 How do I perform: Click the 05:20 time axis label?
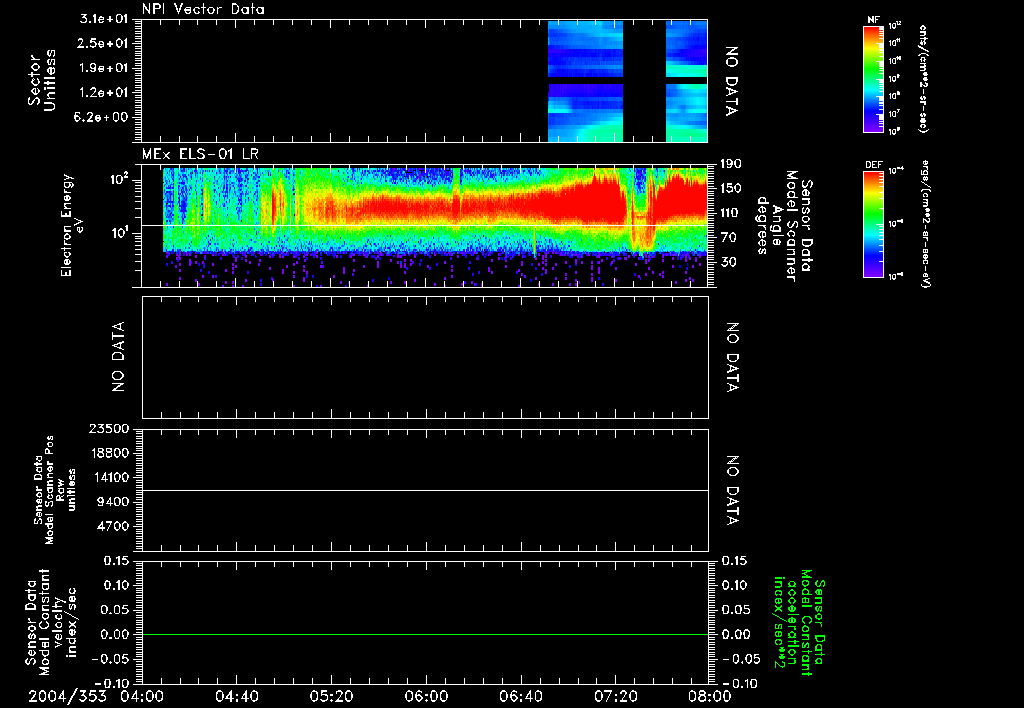click(331, 696)
